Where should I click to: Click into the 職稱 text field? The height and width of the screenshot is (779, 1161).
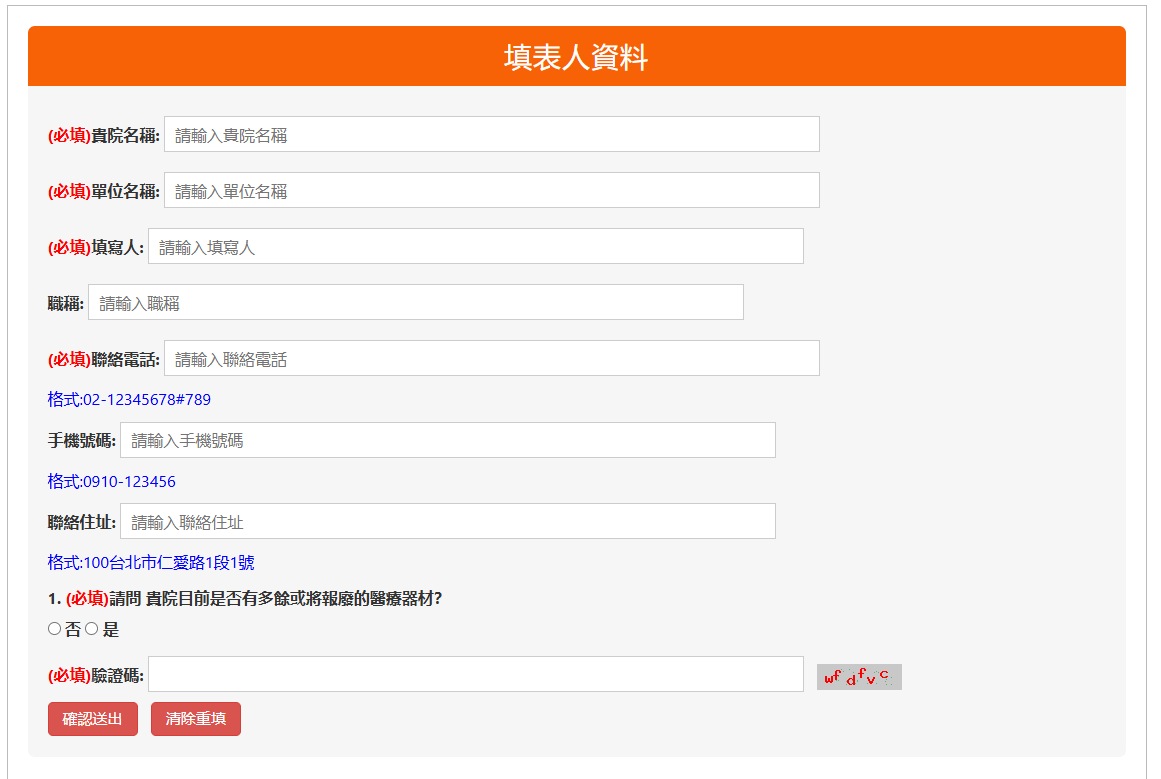coord(415,303)
